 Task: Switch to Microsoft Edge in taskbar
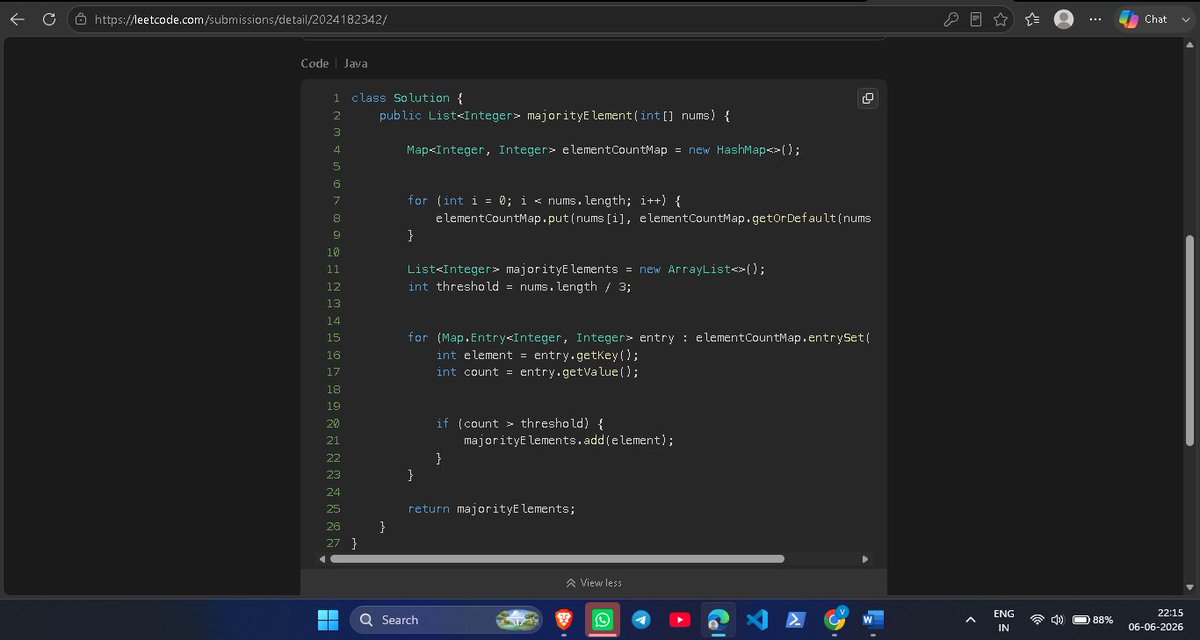pyautogui.click(x=717, y=620)
